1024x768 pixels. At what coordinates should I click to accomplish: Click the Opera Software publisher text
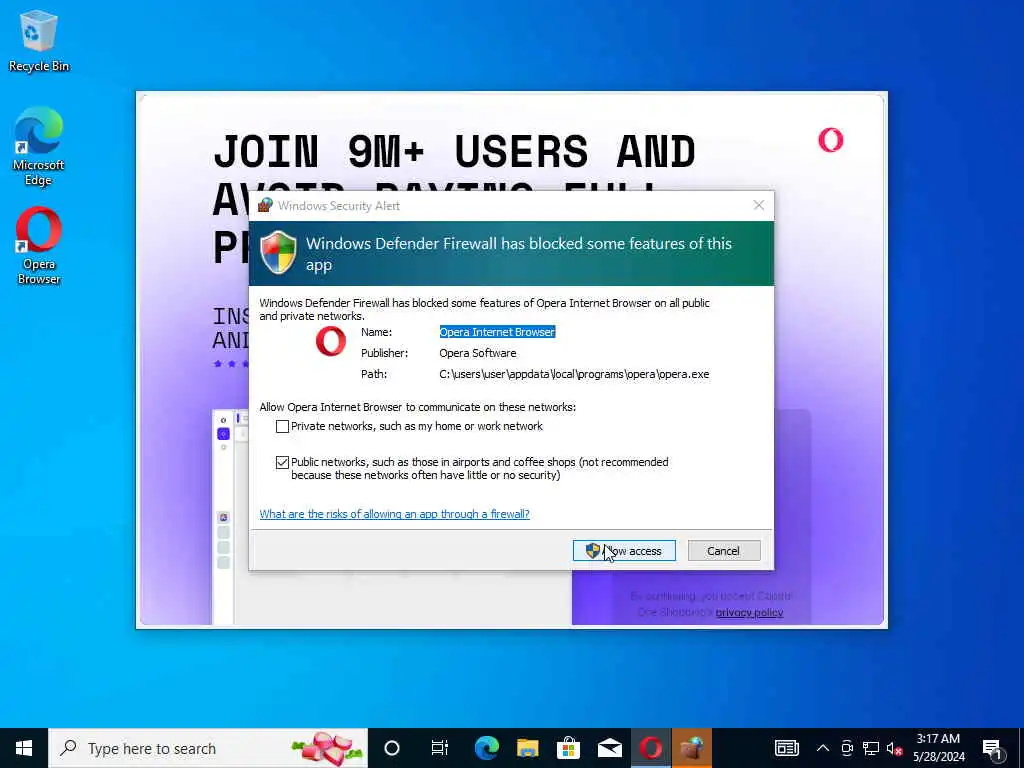pos(477,353)
